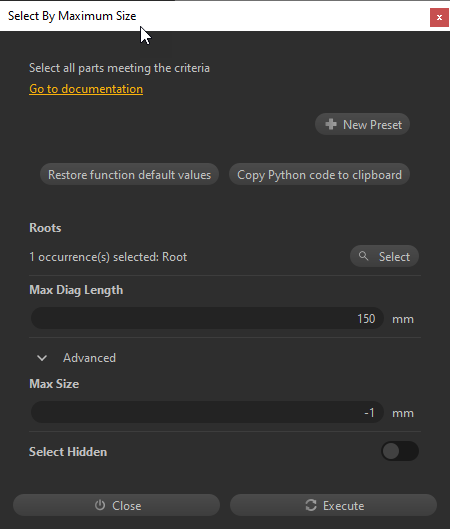Restore function default values
This screenshot has width=450, height=529.
click(130, 175)
